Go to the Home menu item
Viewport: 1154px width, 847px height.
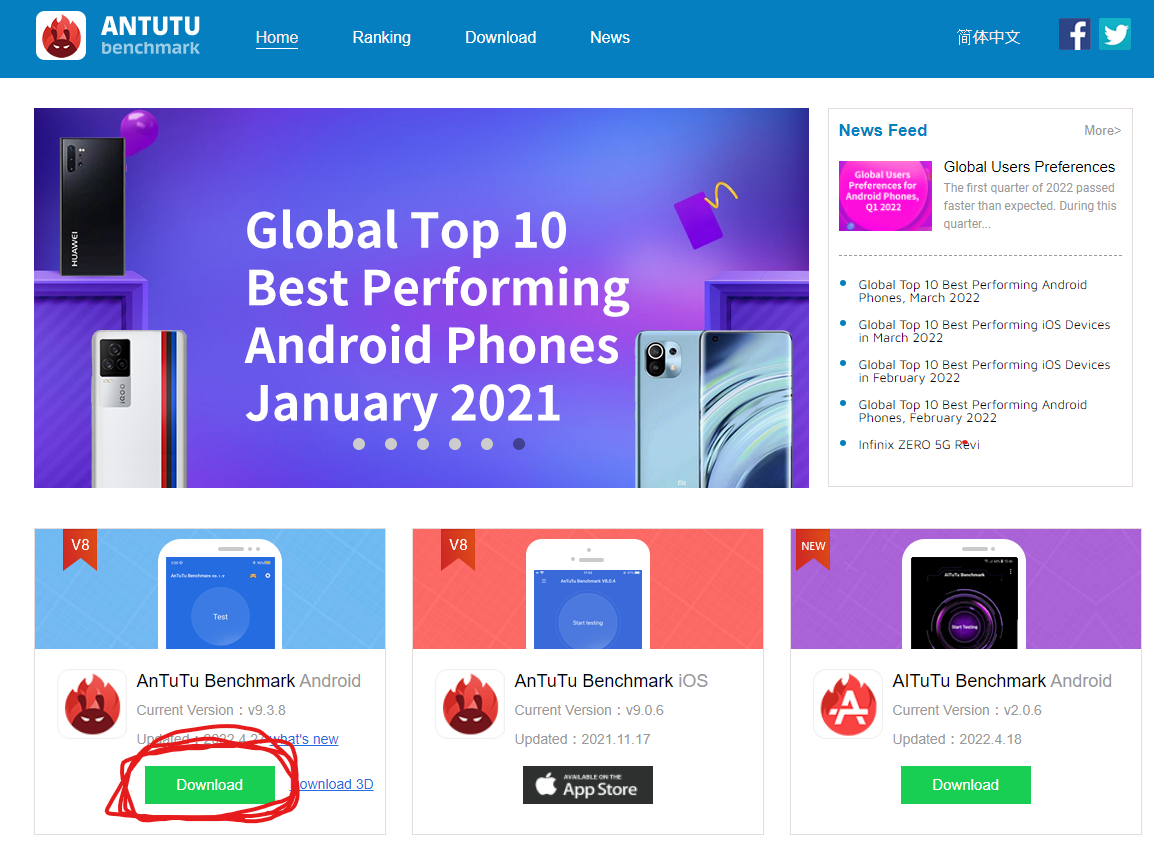tap(277, 38)
